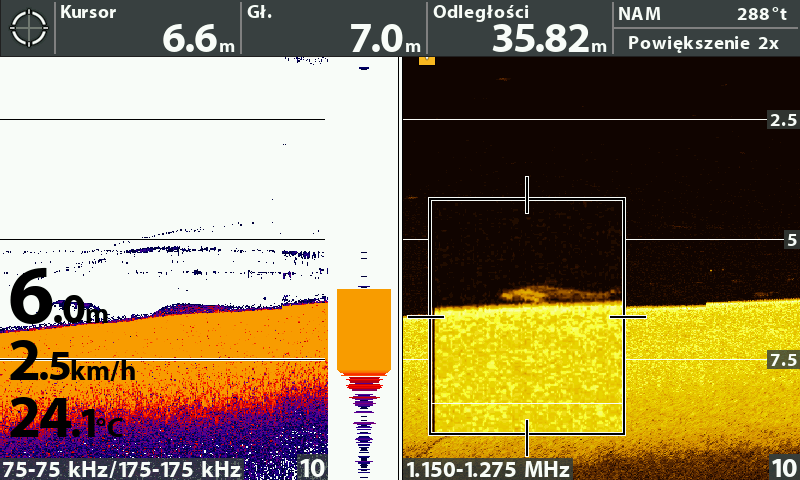Click the top tick of the zoom box
This screenshot has width=800, height=480.
[x=527, y=196]
